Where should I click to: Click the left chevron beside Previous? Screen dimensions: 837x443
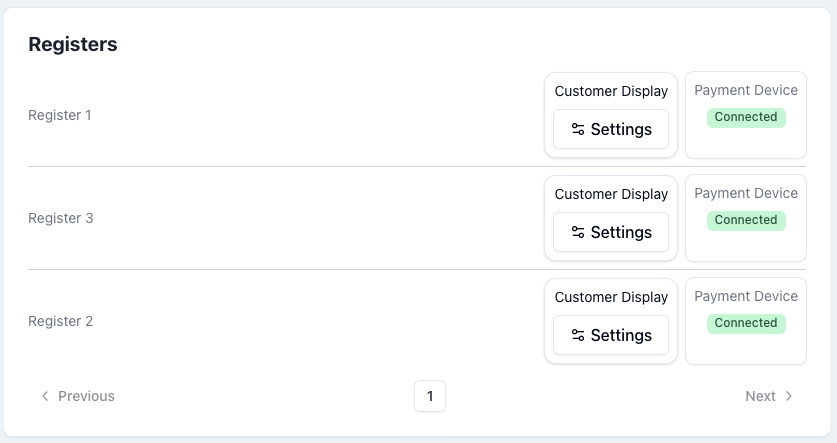pyautogui.click(x=45, y=396)
